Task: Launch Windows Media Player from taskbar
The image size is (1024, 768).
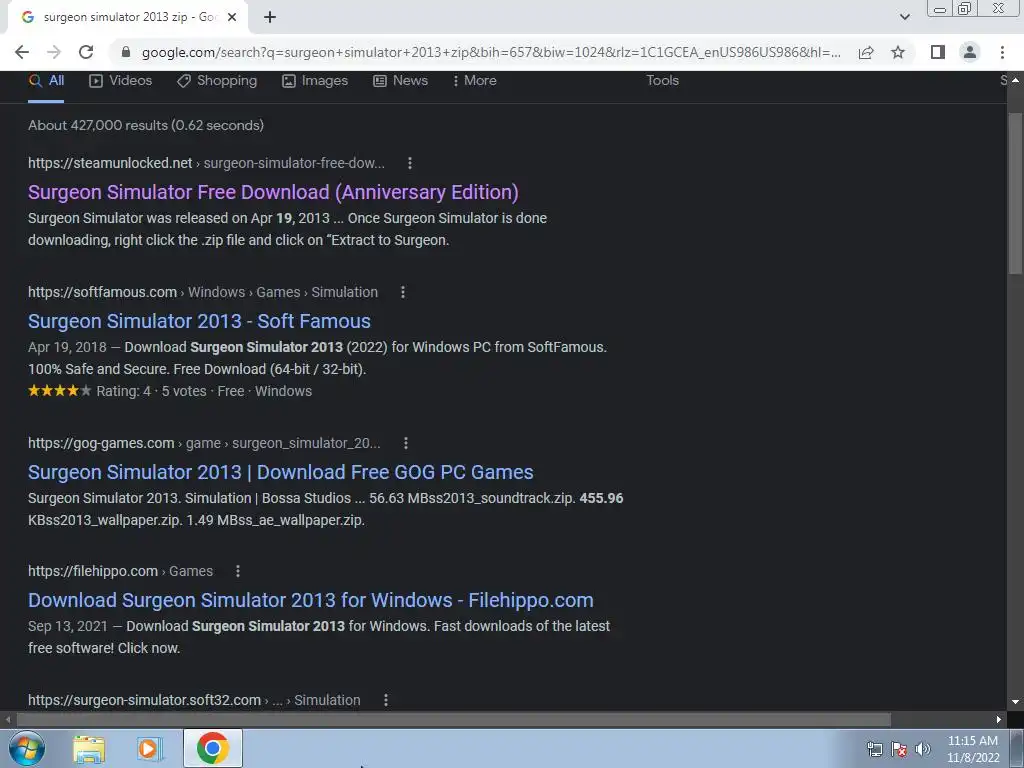Action: tap(149, 749)
